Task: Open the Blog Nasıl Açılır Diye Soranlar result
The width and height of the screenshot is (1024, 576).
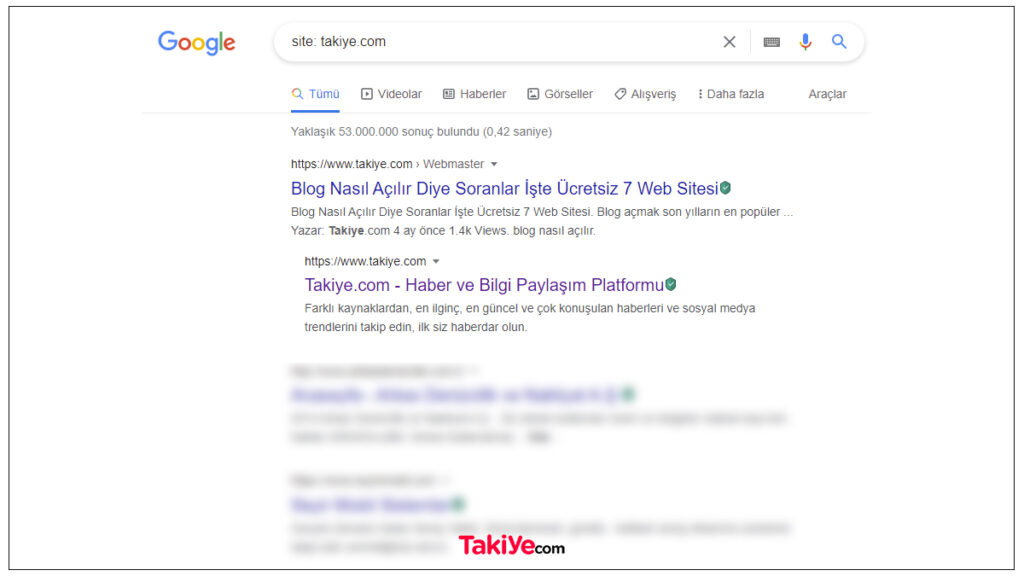Action: 504,189
